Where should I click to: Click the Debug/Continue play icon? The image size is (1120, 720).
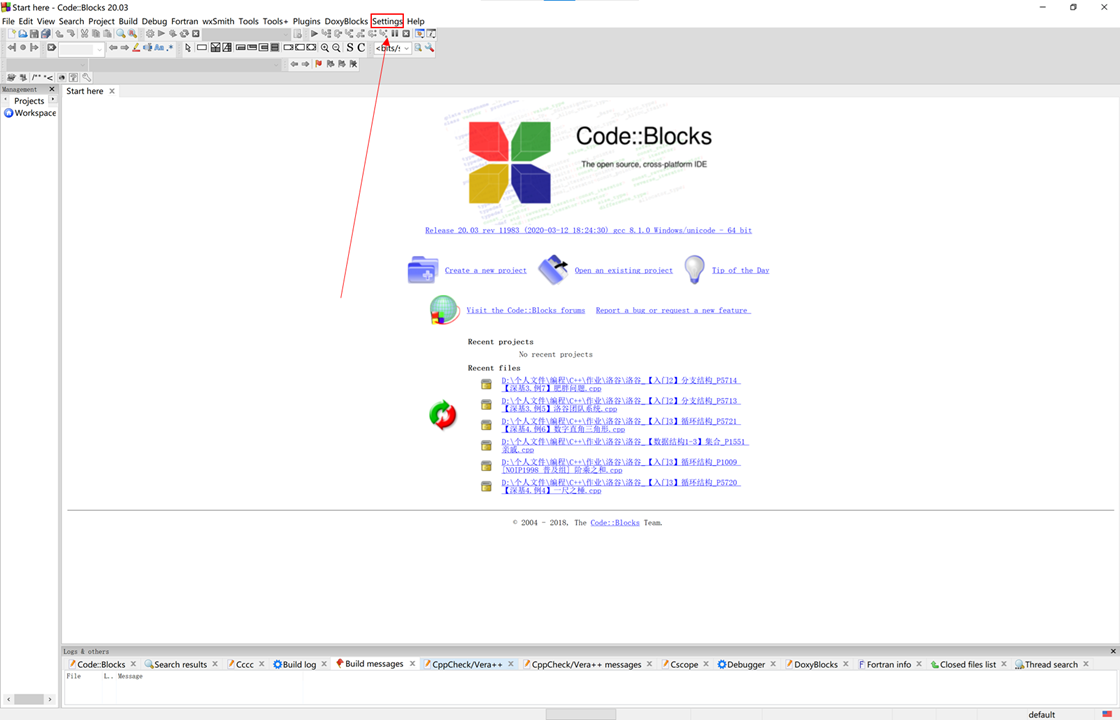pos(314,34)
